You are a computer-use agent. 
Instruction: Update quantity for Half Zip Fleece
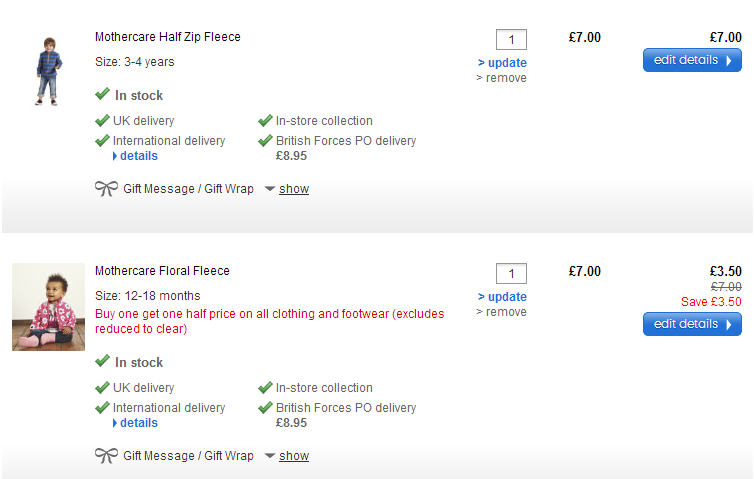(x=506, y=63)
